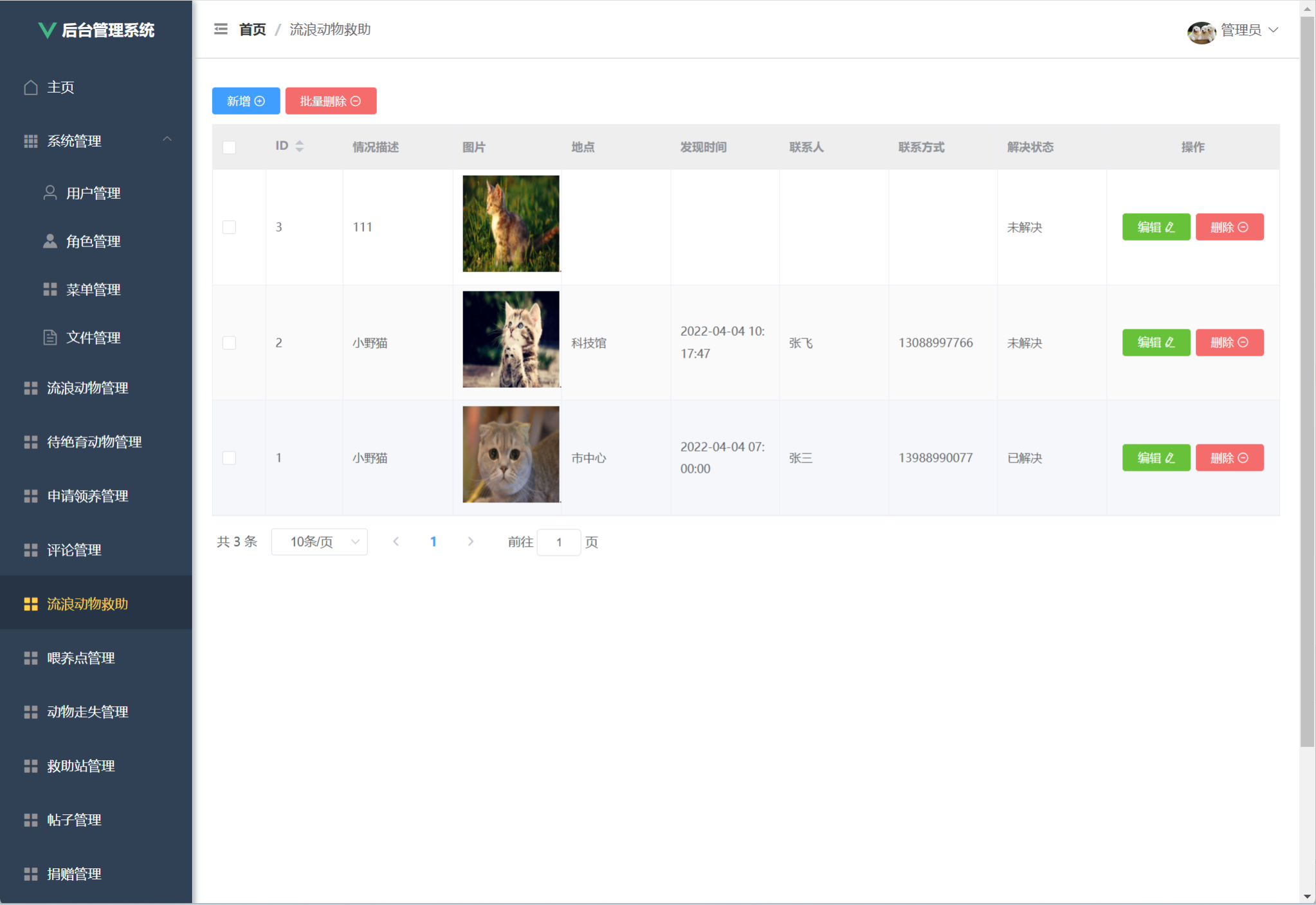1316x905 pixels.
Task: Click the ID column sort arrows
Action: click(300, 147)
